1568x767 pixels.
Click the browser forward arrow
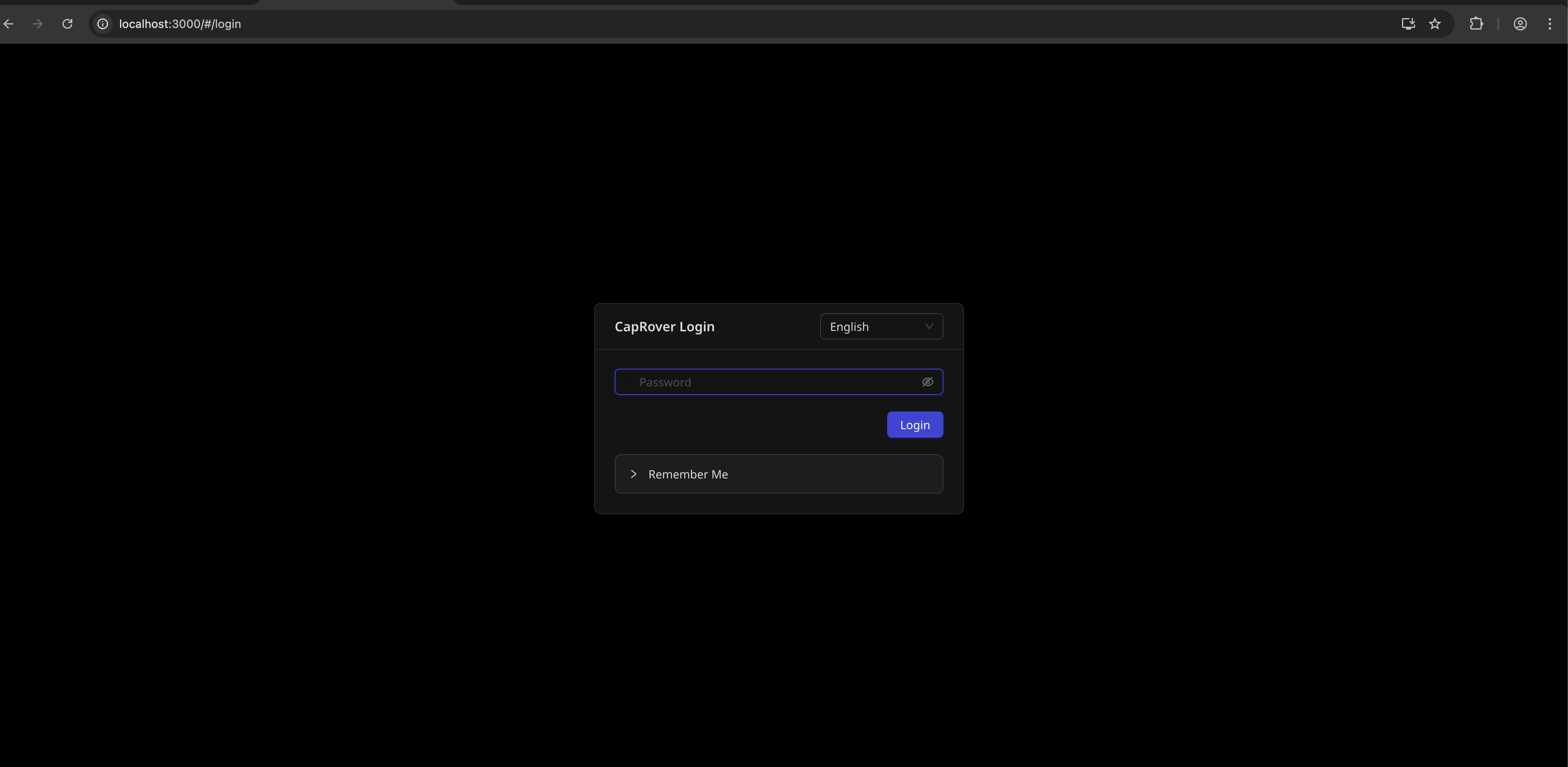coord(38,24)
